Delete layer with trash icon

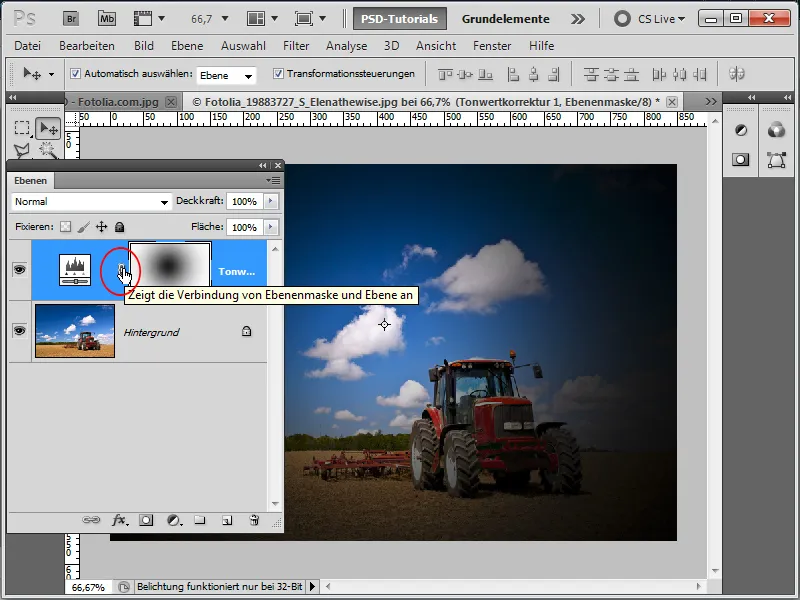(254, 520)
